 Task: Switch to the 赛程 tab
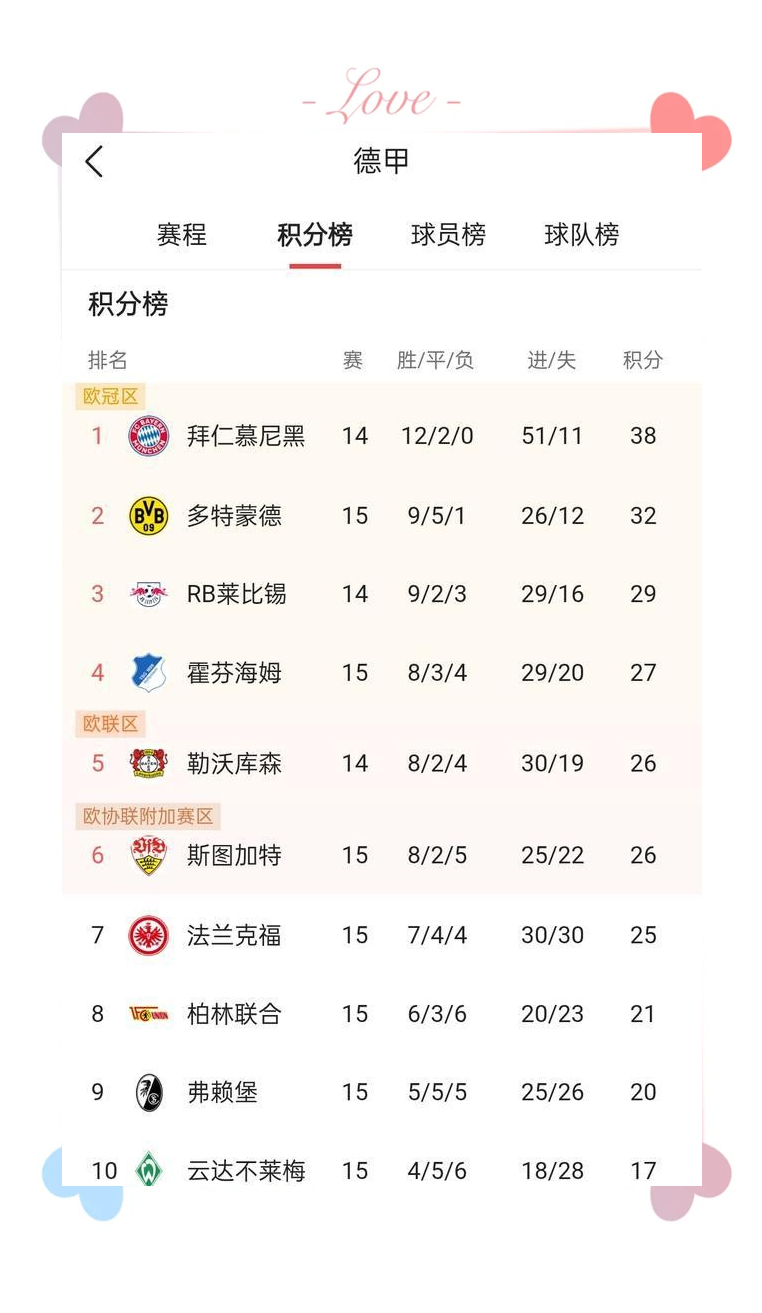[x=182, y=234]
